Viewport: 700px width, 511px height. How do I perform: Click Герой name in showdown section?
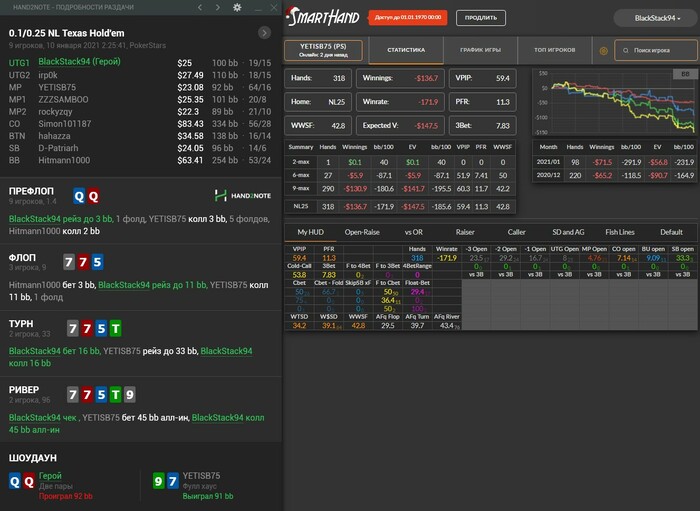[50, 476]
